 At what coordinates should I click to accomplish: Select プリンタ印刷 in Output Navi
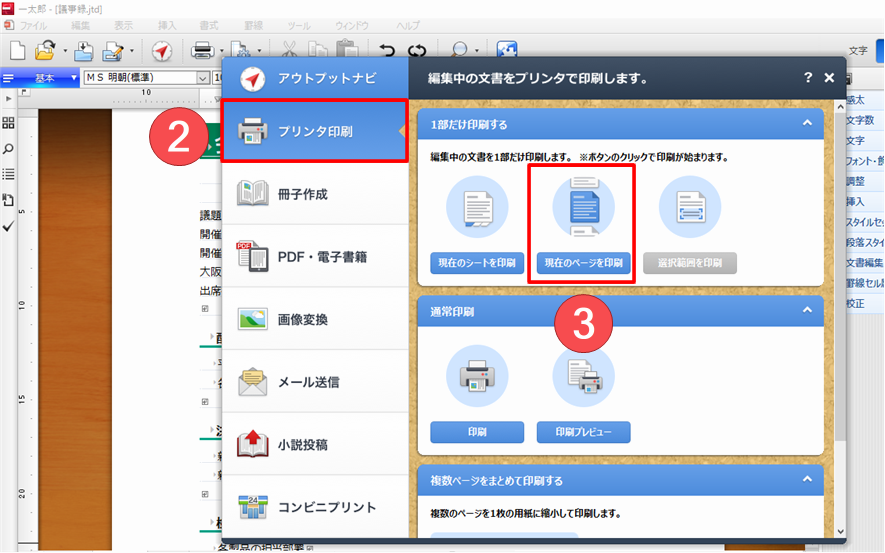pyautogui.click(x=314, y=131)
